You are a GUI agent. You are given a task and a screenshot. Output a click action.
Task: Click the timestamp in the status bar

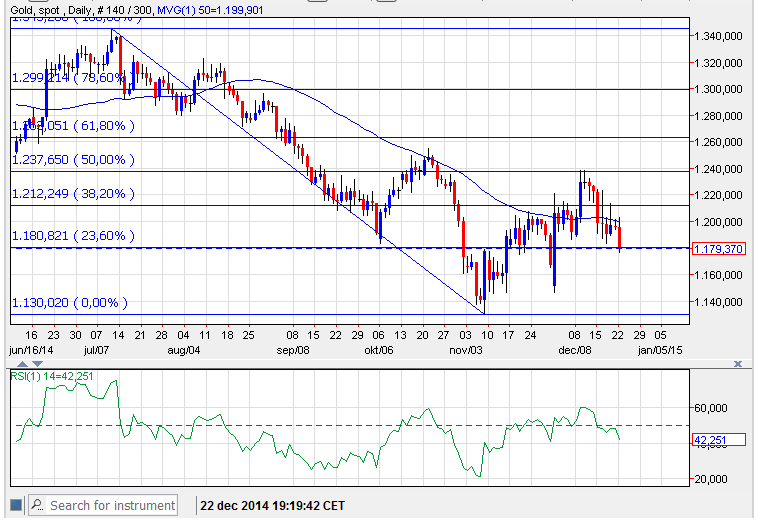pos(274,505)
